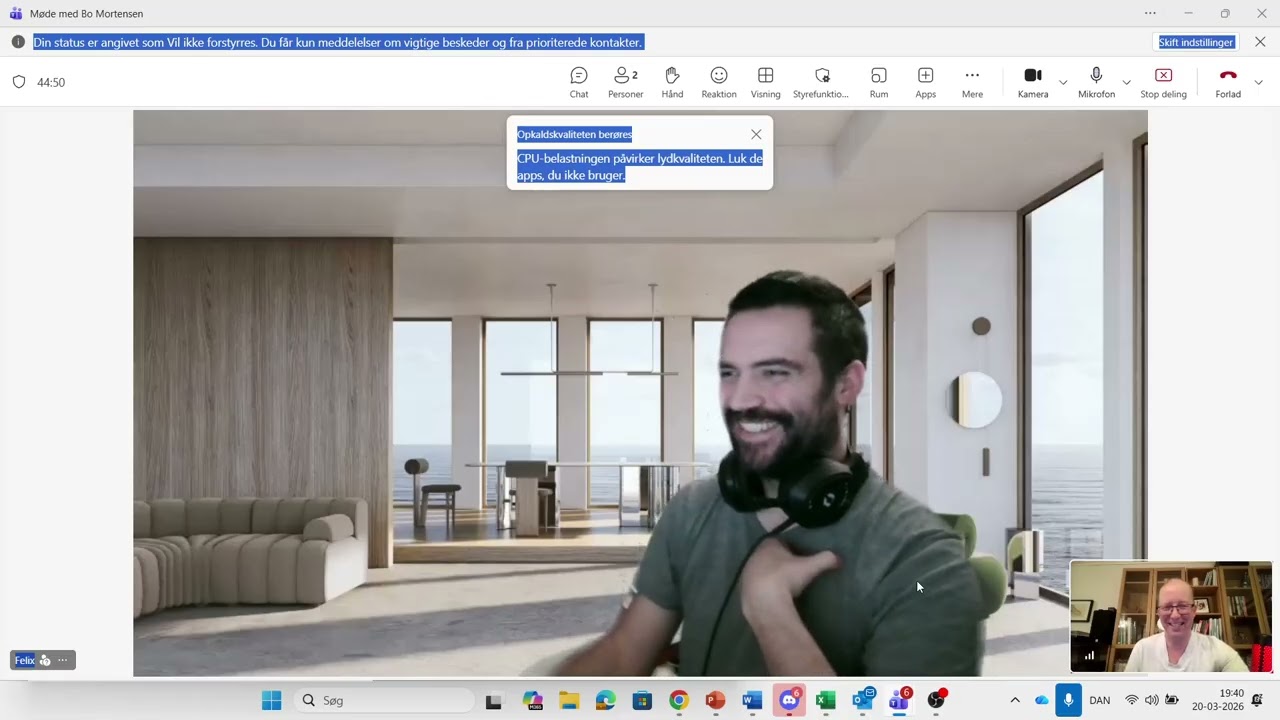
Task: Open File Explorer from taskbar
Action: (569, 700)
